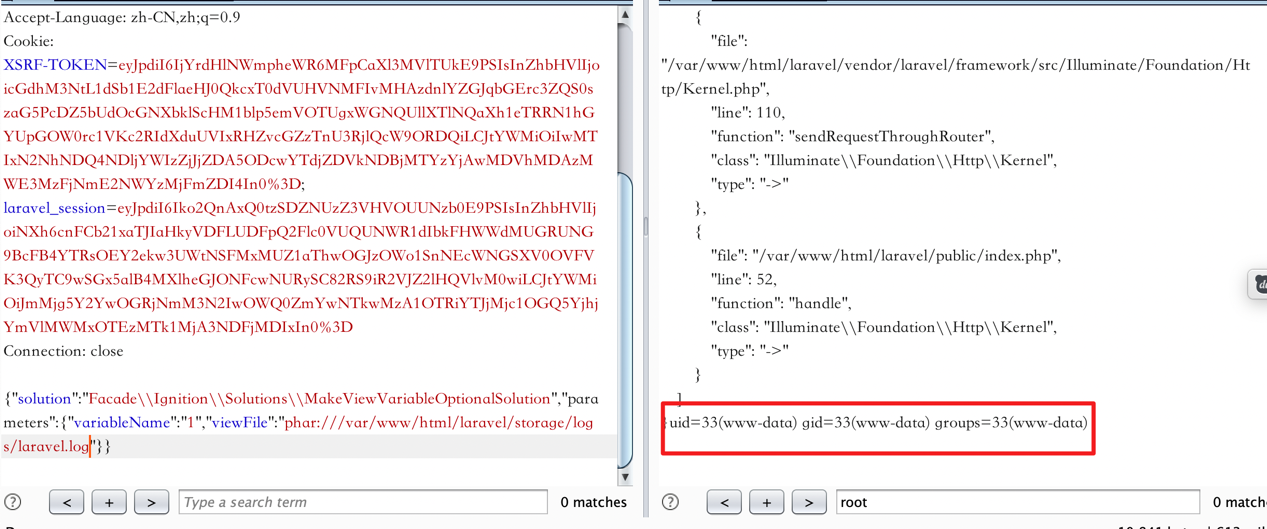Focus the "Type a search term" request field
Viewport: 1267px width, 529px height.
pyautogui.click(x=363, y=502)
